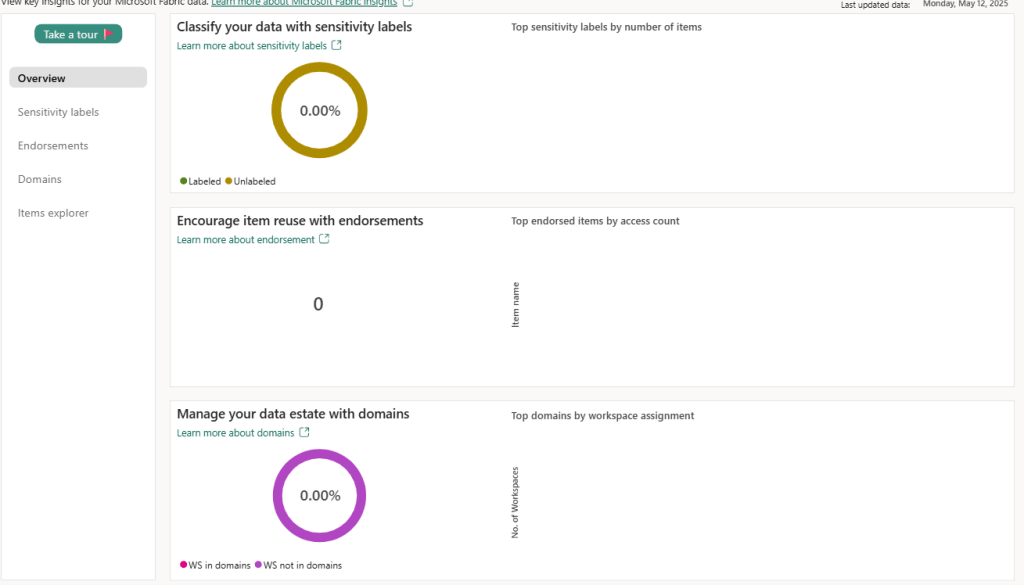Select the endorsed items count showing 0
Viewport: 1024px width, 585px height.
(318, 304)
